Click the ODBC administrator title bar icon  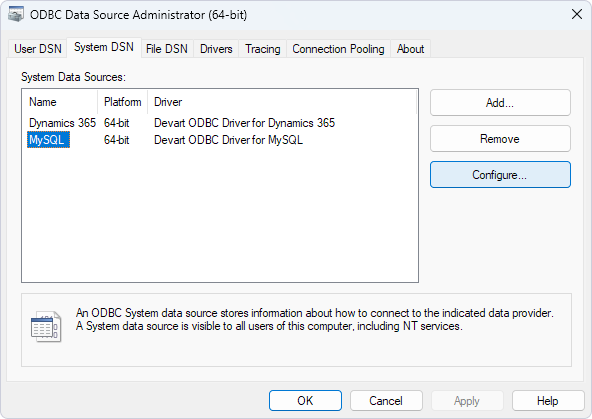16,14
